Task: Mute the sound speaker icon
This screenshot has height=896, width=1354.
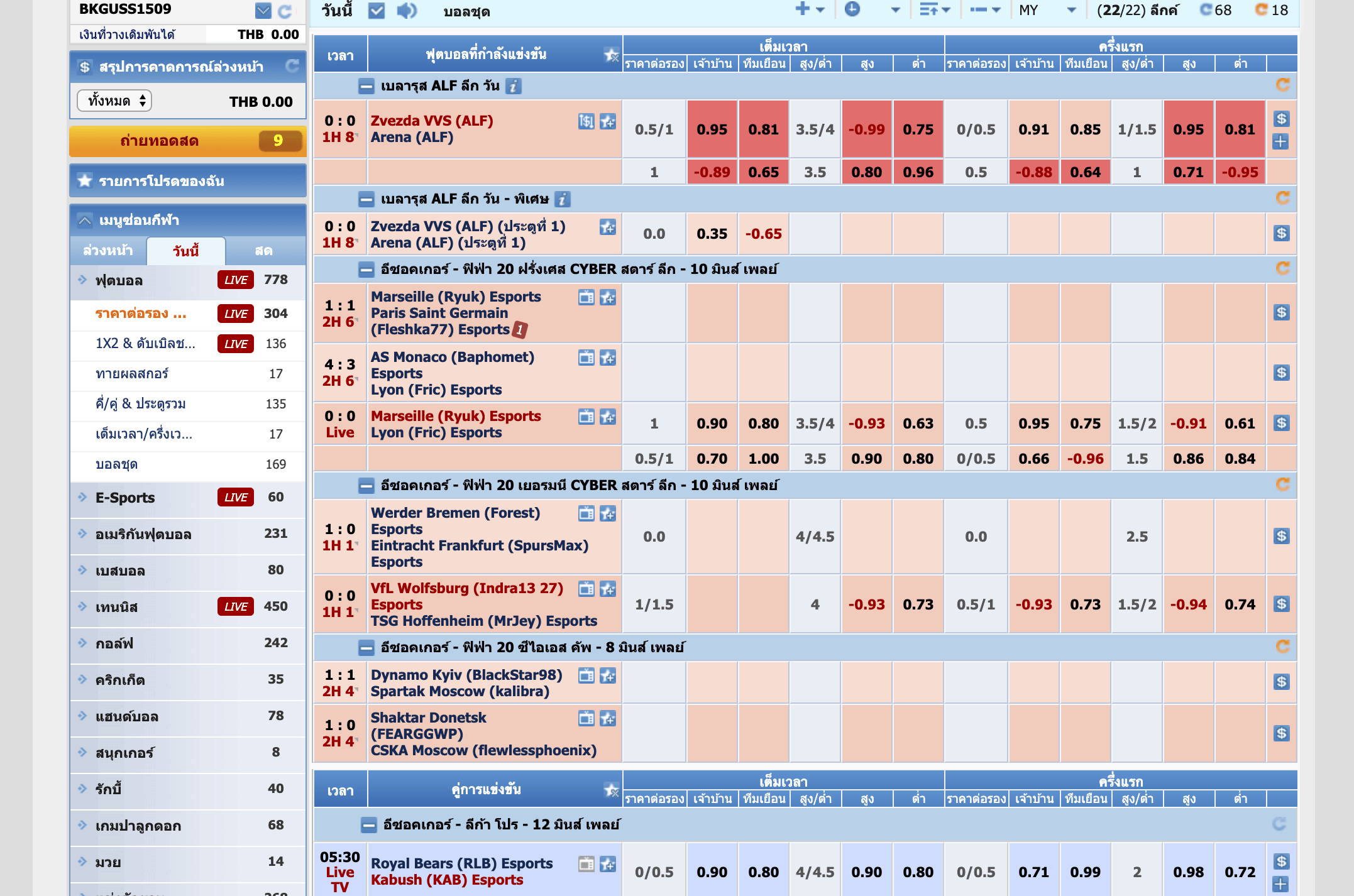Action: click(x=407, y=11)
